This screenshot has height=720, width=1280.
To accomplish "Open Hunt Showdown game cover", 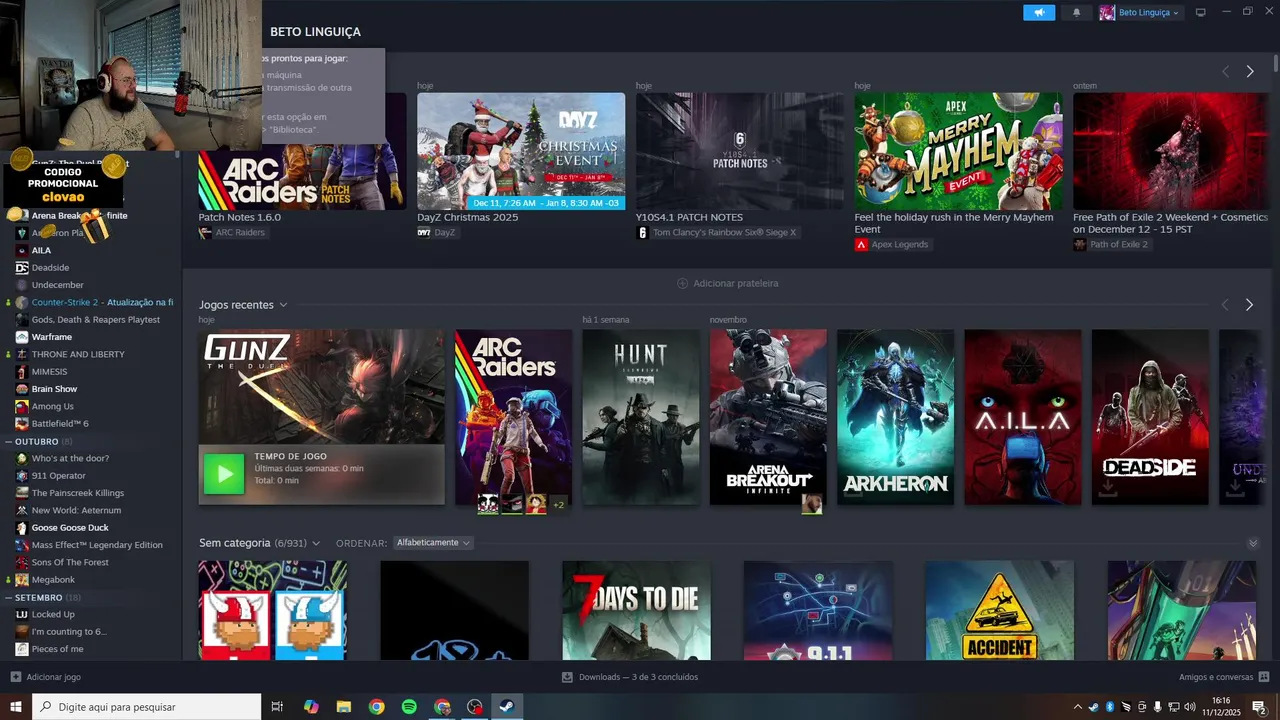I will 641,417.
